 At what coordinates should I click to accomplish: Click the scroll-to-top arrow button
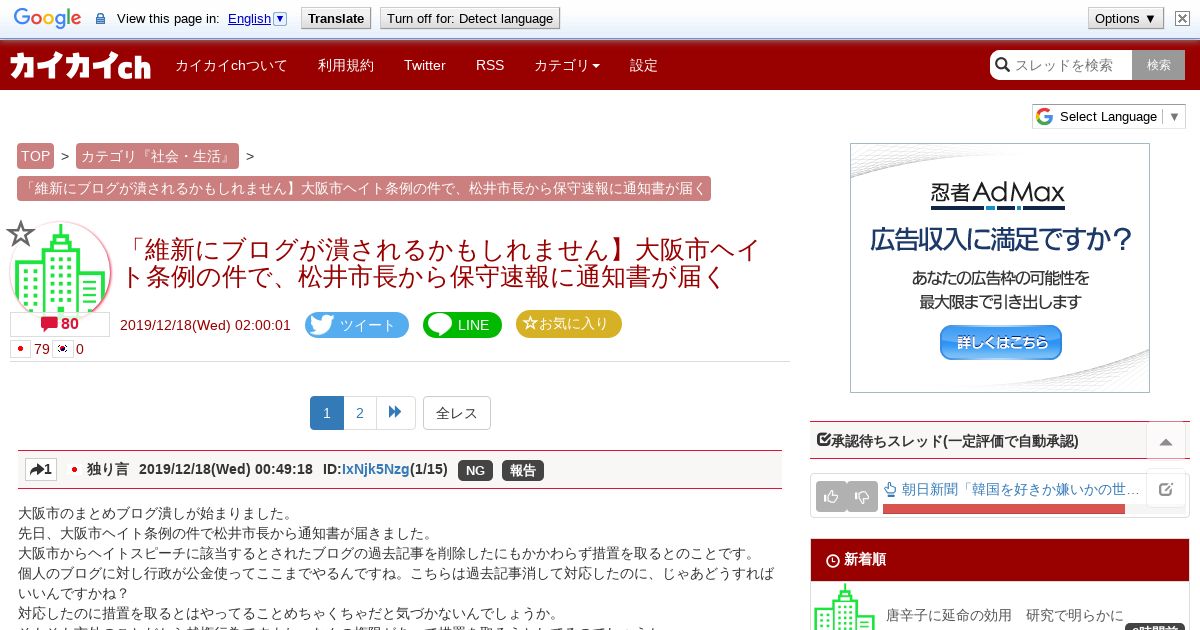1166,441
